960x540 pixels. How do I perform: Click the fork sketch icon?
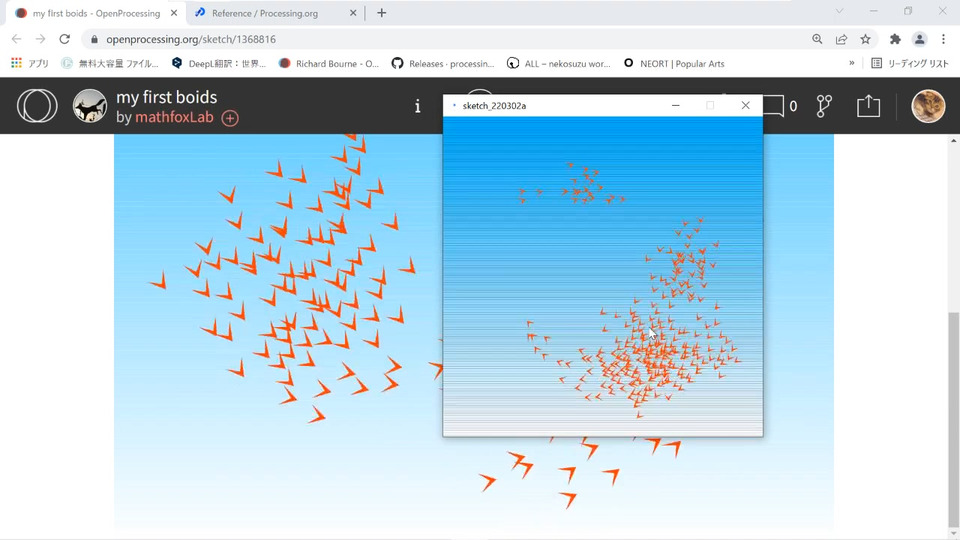pos(824,106)
